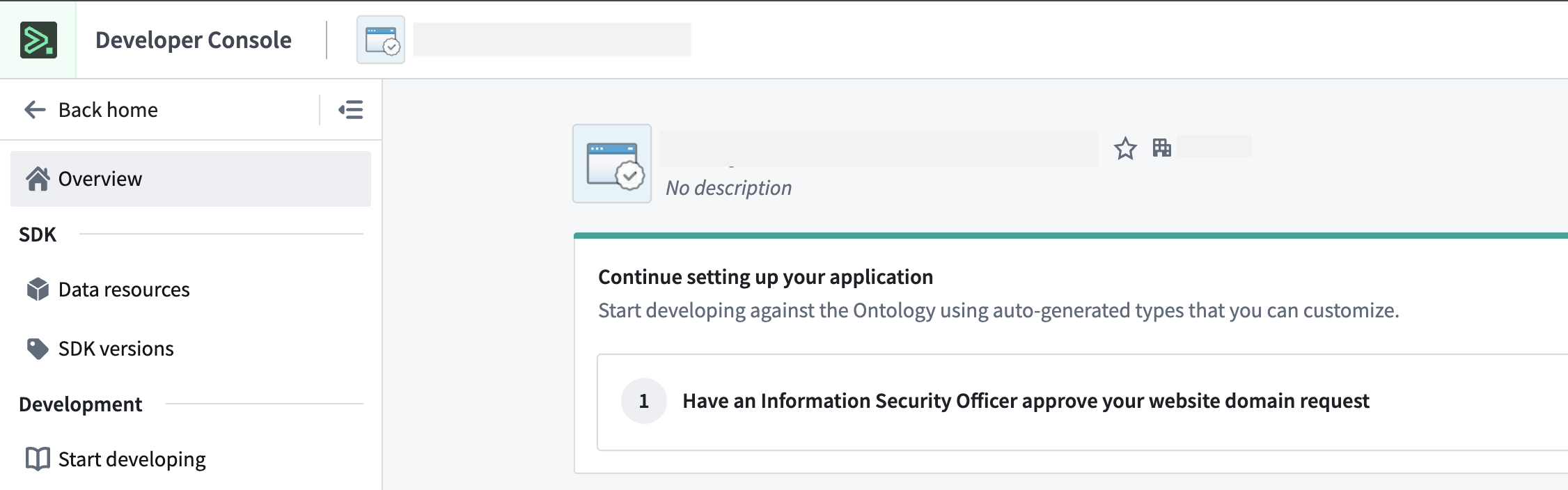Click the large application icon thumbnail
The image size is (1568, 490).
(x=612, y=164)
